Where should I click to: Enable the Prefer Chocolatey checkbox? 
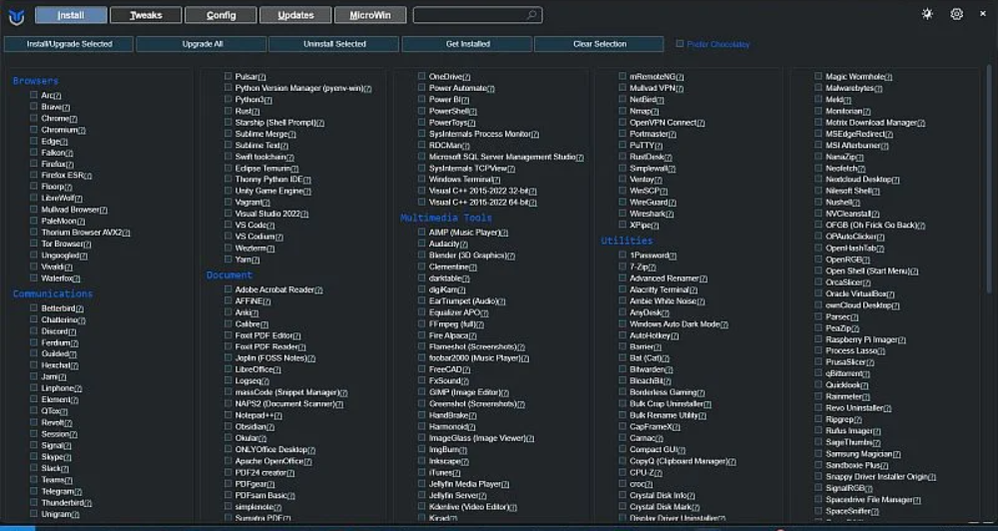[x=680, y=44]
